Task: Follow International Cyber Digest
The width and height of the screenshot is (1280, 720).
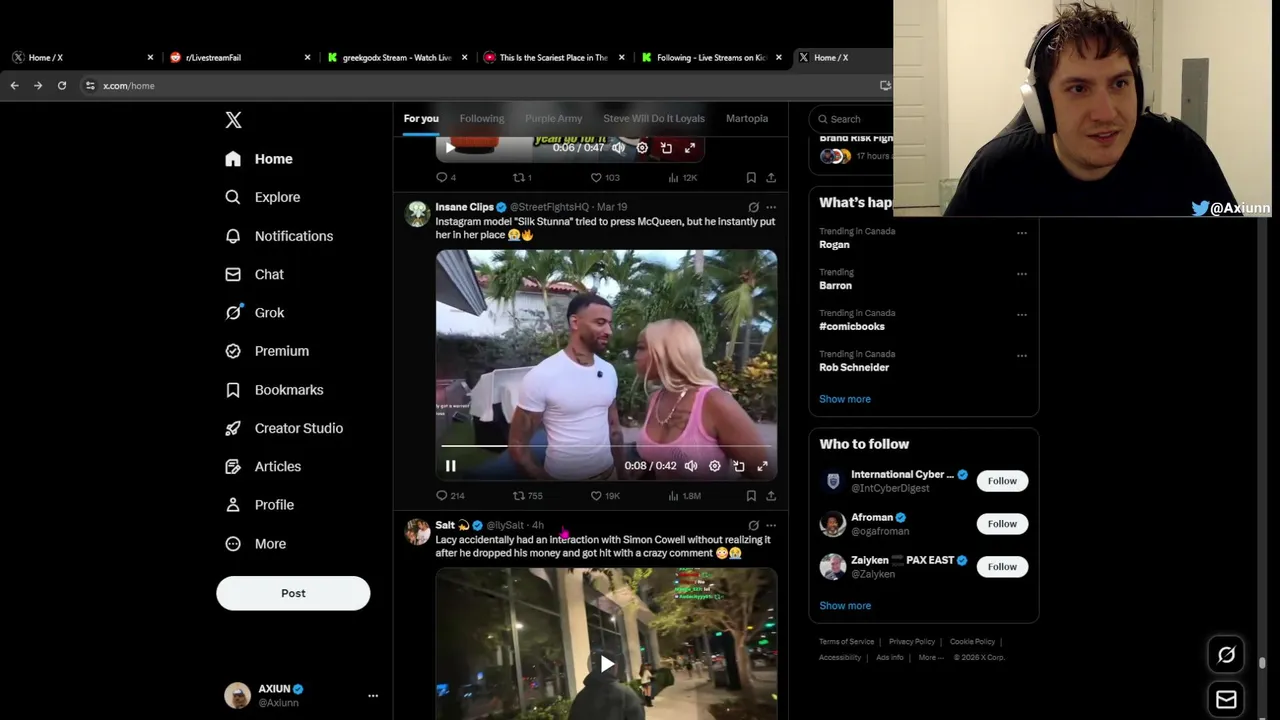Action: click(x=1002, y=481)
